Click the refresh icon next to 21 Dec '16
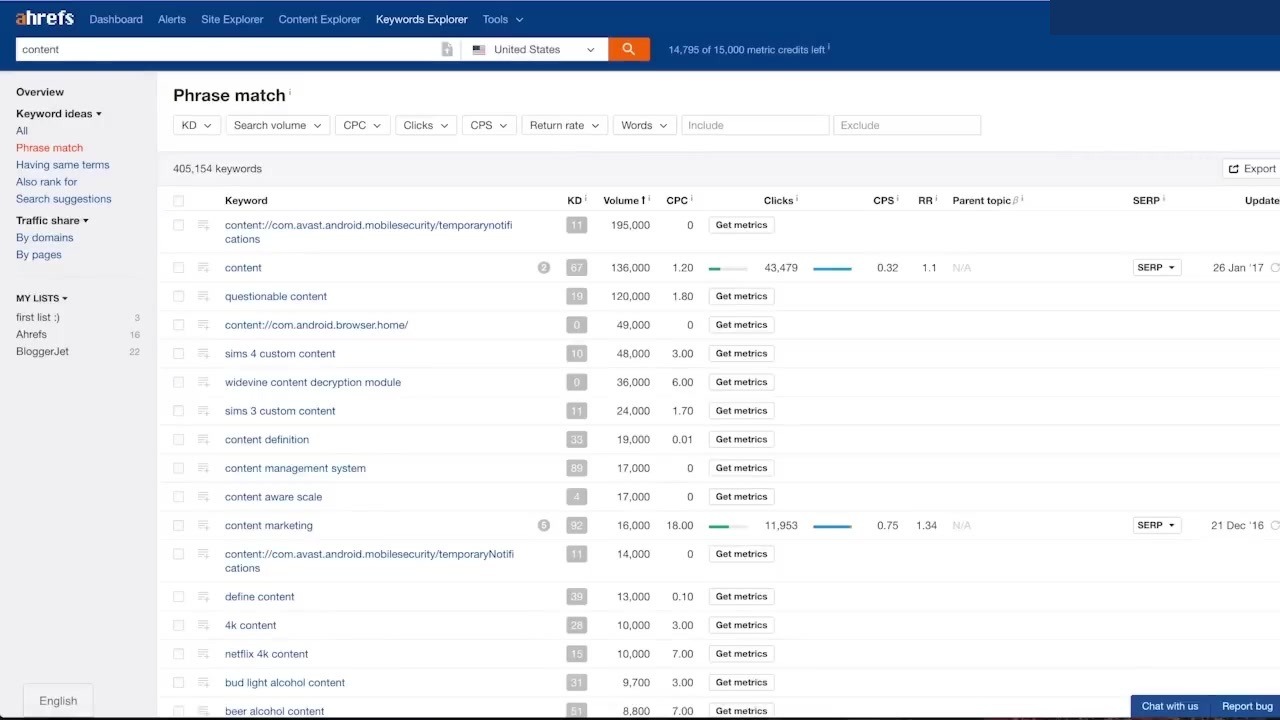This screenshot has width=1280, height=720. point(1274,525)
